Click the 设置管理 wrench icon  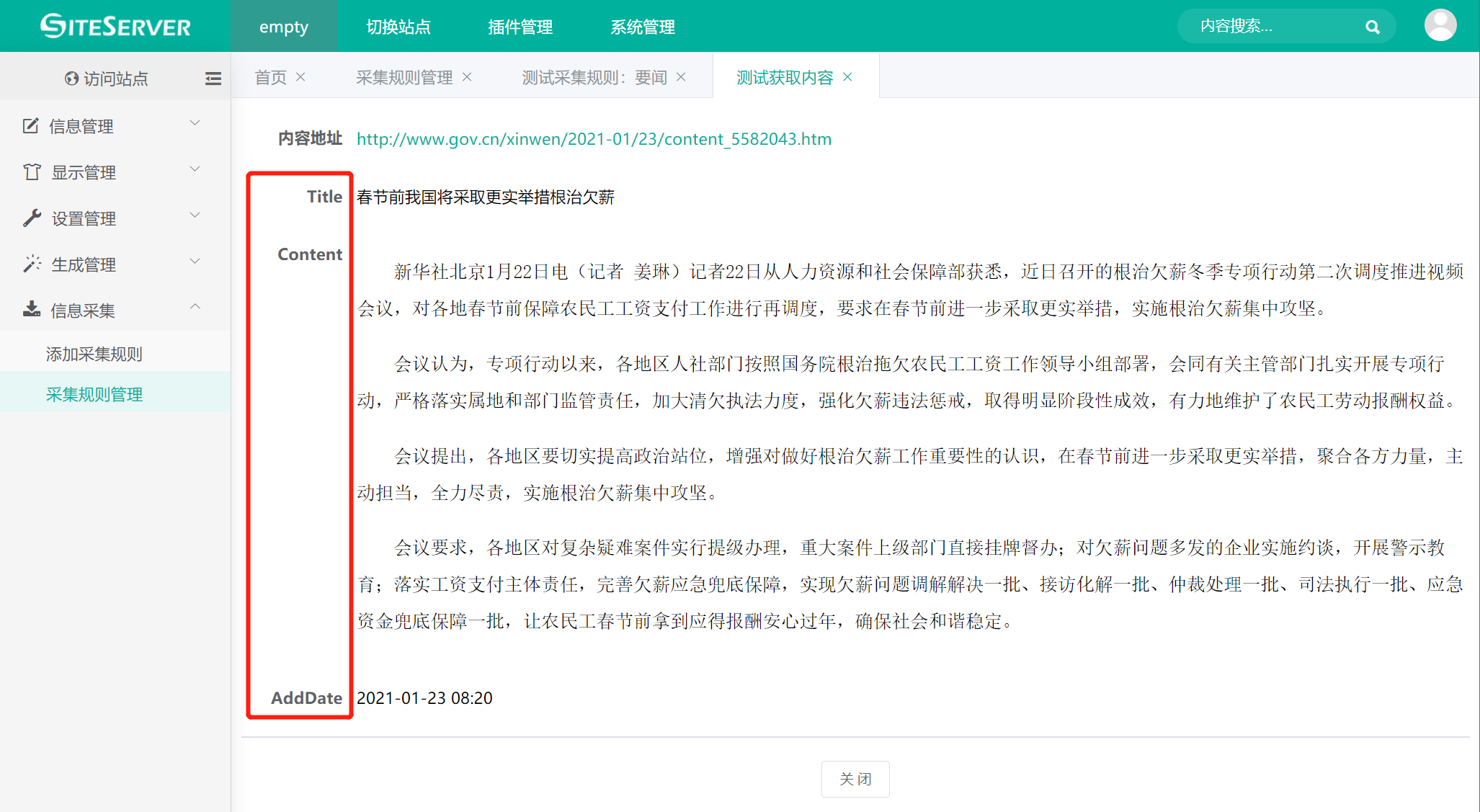pyautogui.click(x=32, y=218)
